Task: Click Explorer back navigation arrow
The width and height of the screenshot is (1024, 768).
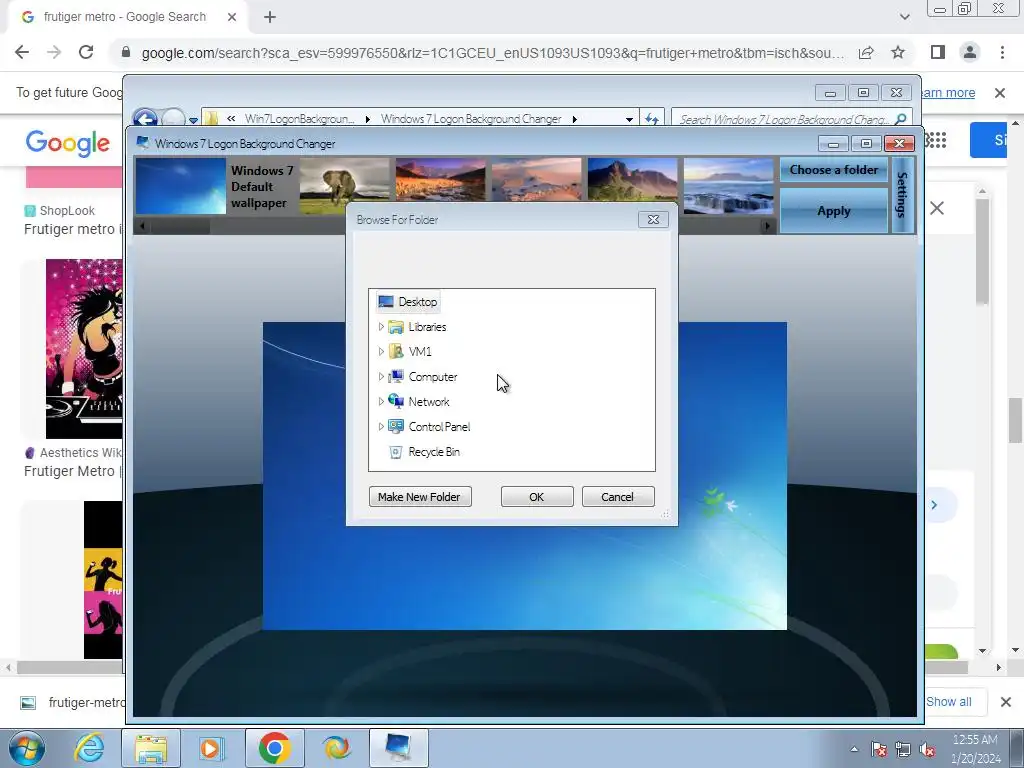Action: click(x=146, y=119)
